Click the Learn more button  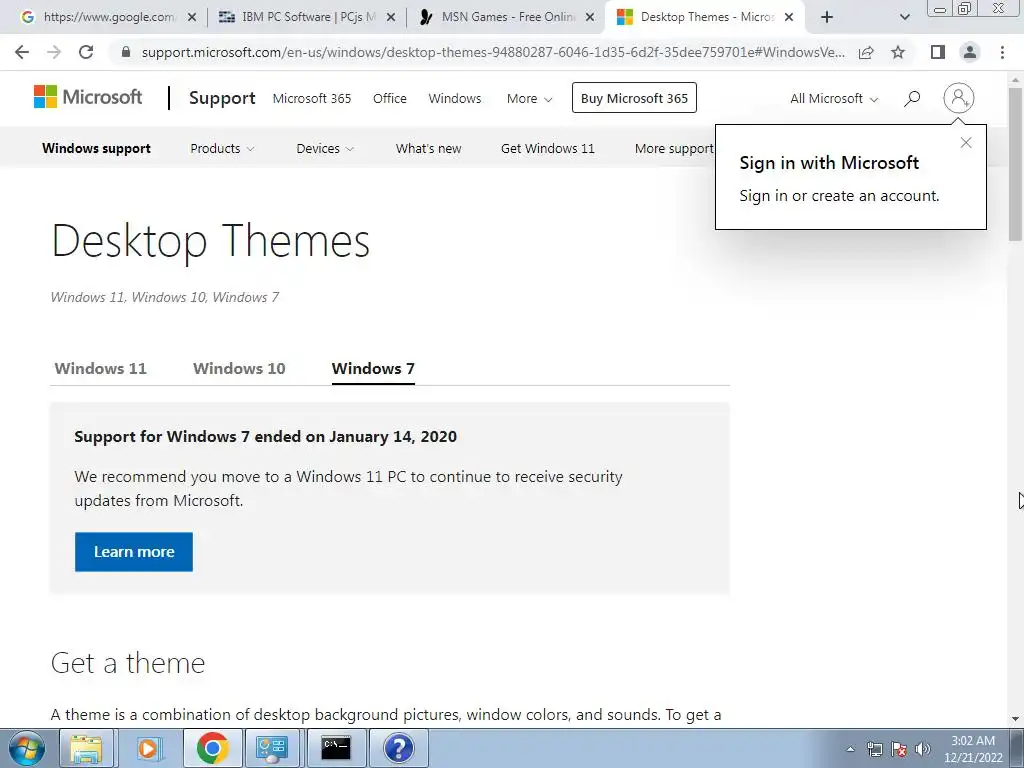click(x=134, y=552)
